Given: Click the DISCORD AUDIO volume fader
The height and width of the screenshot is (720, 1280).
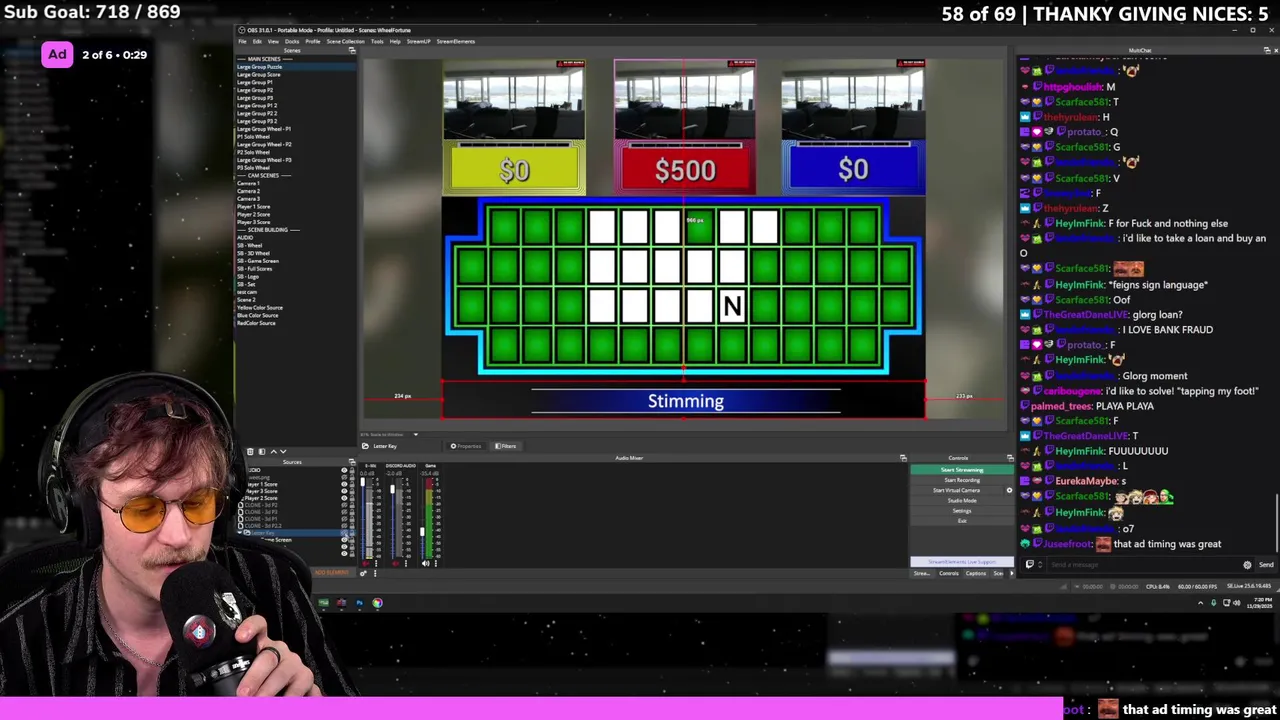Looking at the screenshot, I should tap(393, 489).
